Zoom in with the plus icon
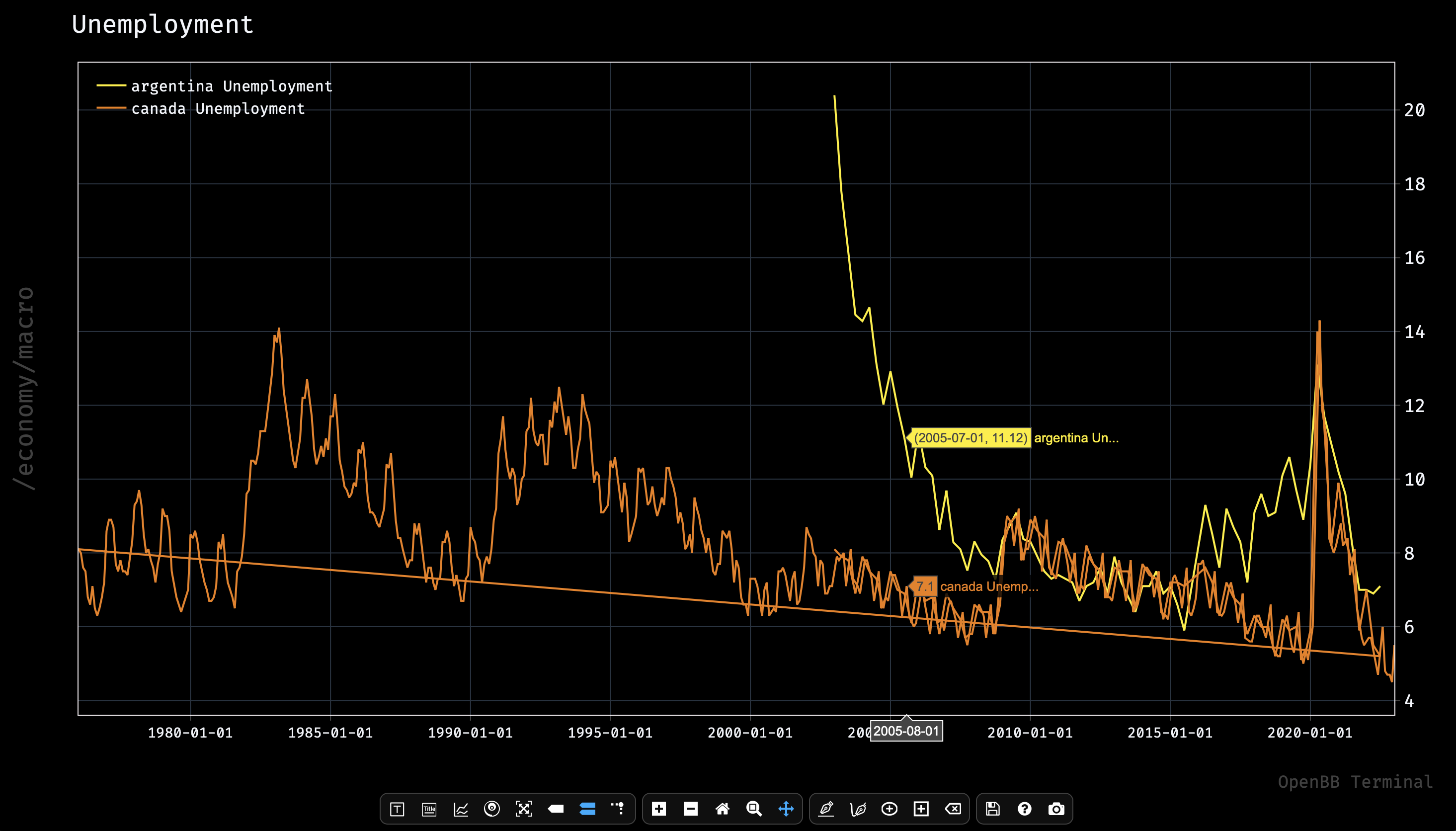1456x831 pixels. (x=659, y=809)
